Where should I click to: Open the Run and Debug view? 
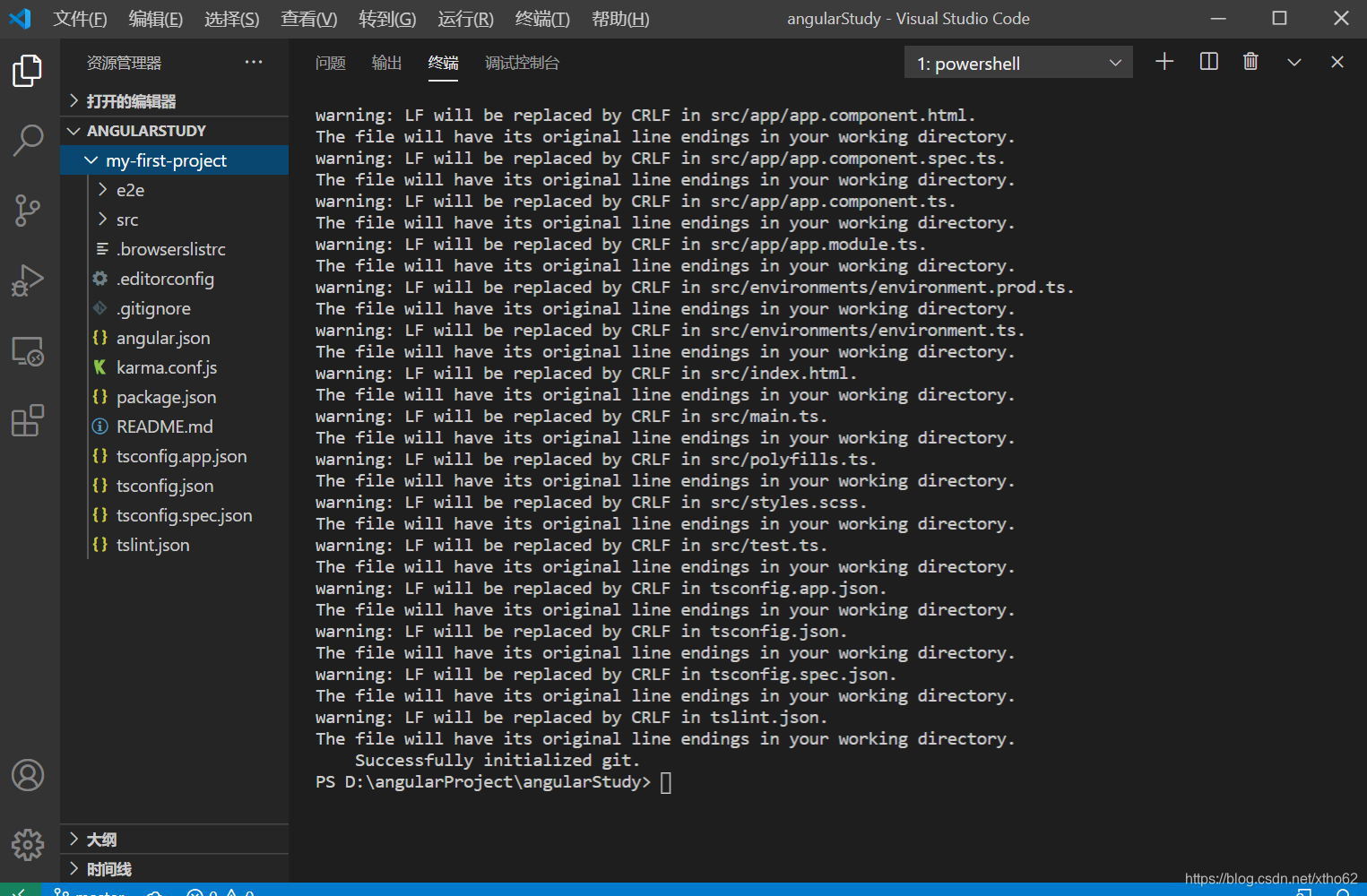click(x=28, y=280)
